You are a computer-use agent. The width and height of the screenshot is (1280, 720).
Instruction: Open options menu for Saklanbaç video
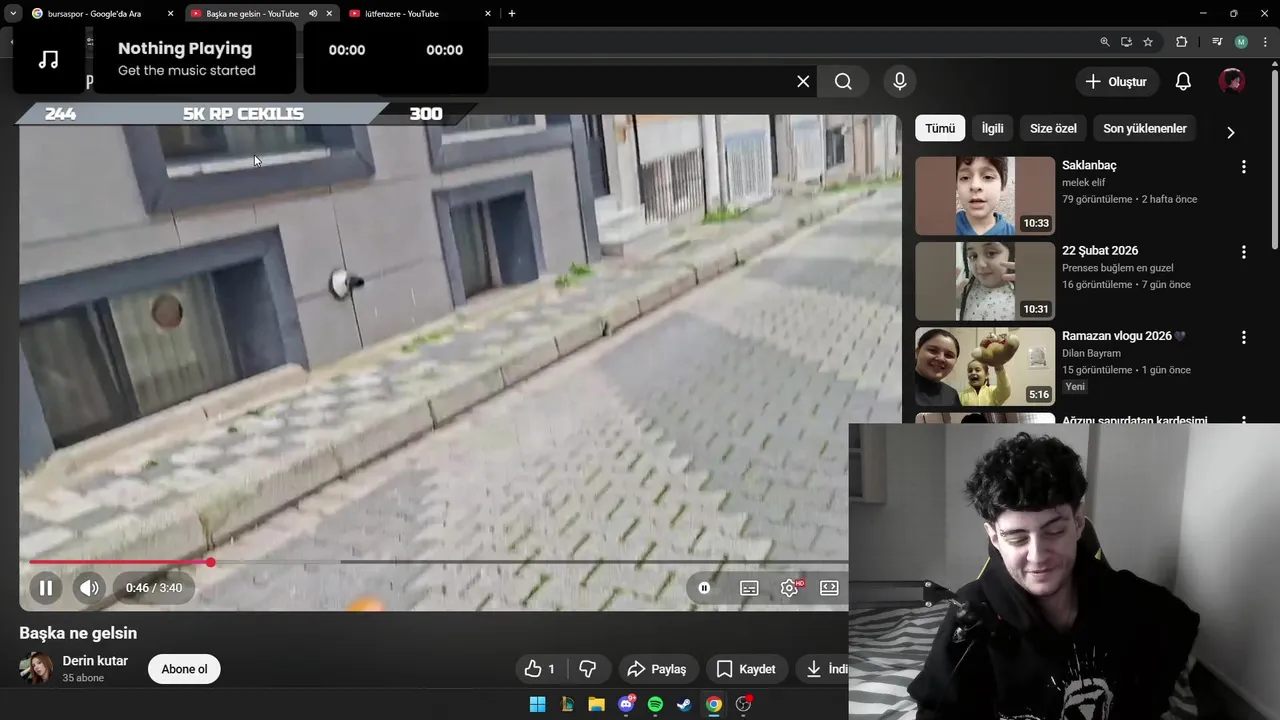[1244, 167]
